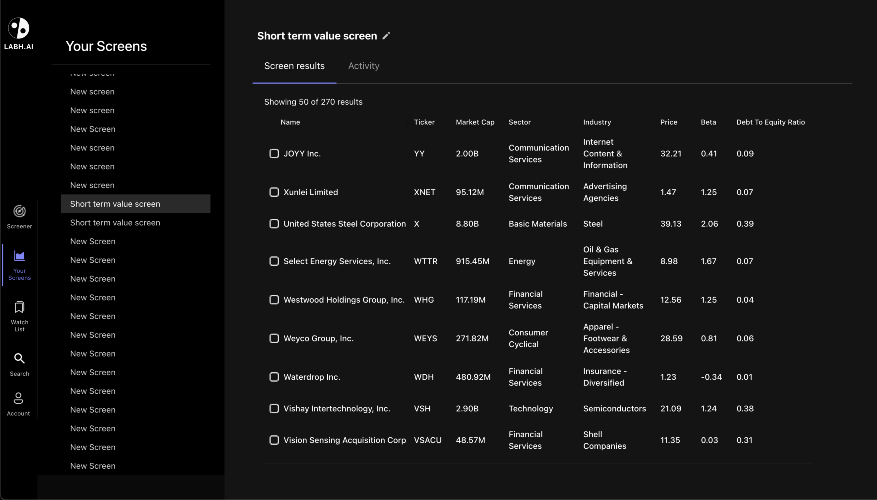Sort by Market Cap column header

click(x=475, y=122)
